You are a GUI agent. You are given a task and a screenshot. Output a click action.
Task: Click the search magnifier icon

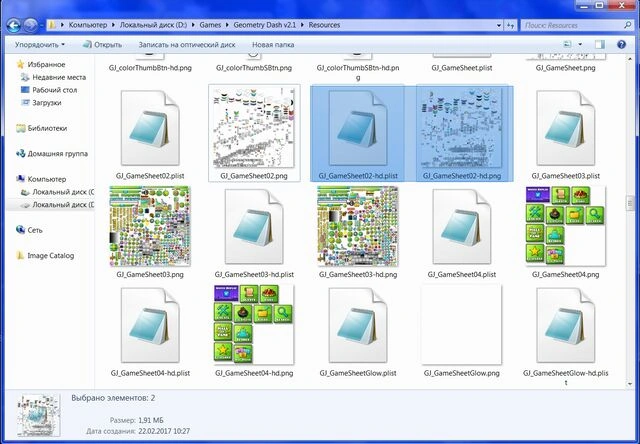click(627, 25)
